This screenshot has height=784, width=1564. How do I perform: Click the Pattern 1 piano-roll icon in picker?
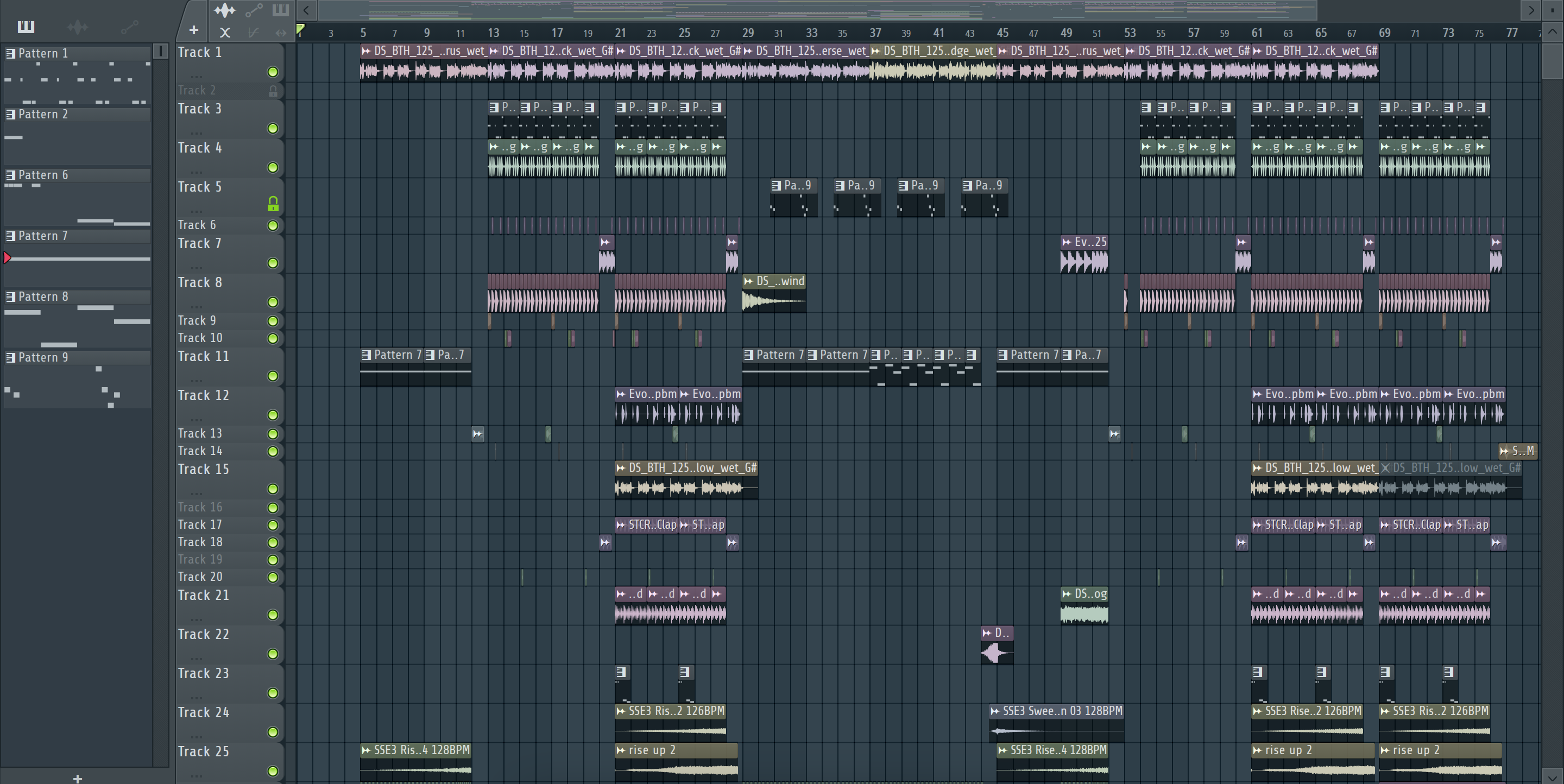10,53
